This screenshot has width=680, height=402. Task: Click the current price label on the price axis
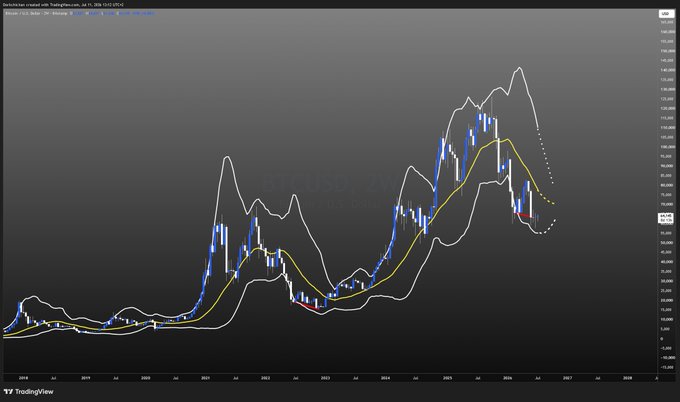(665, 218)
